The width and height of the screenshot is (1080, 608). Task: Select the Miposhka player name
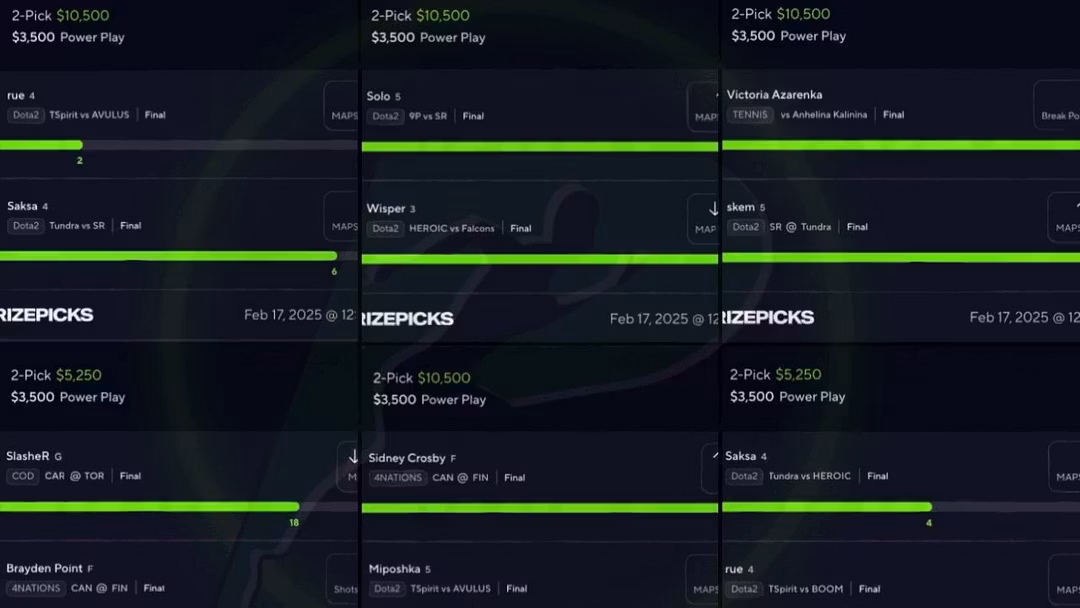[394, 569]
